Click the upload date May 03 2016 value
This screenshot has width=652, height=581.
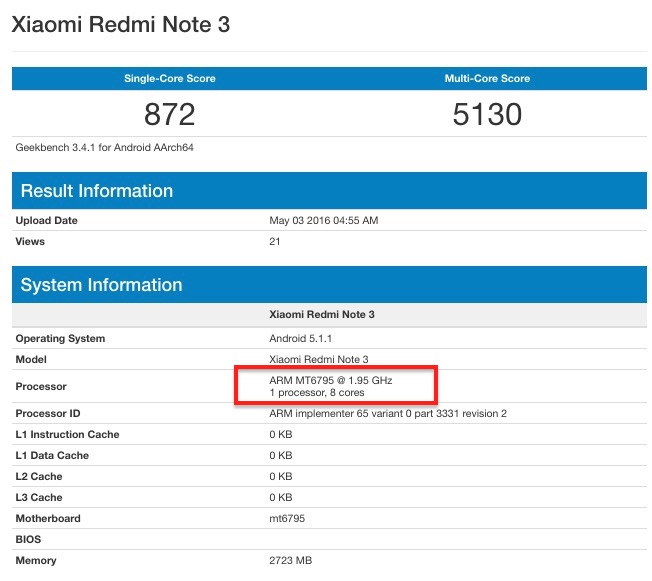pyautogui.click(x=324, y=221)
